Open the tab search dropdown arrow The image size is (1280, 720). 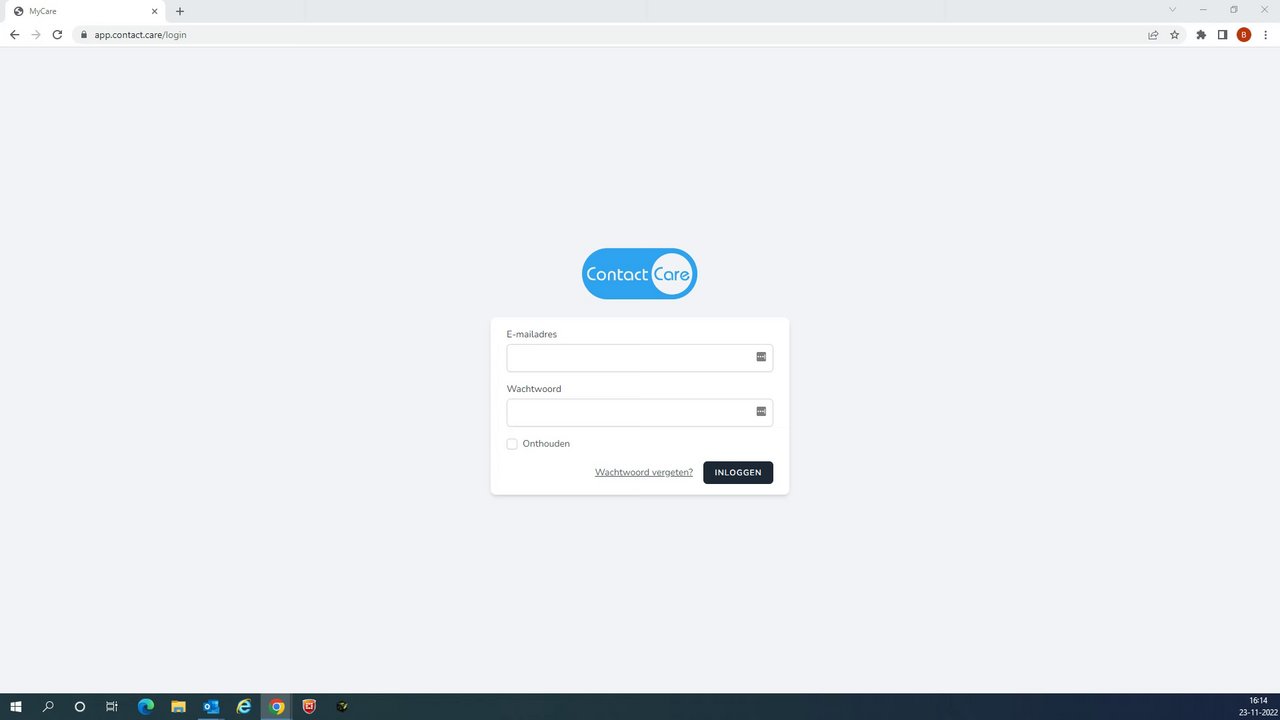click(1172, 9)
